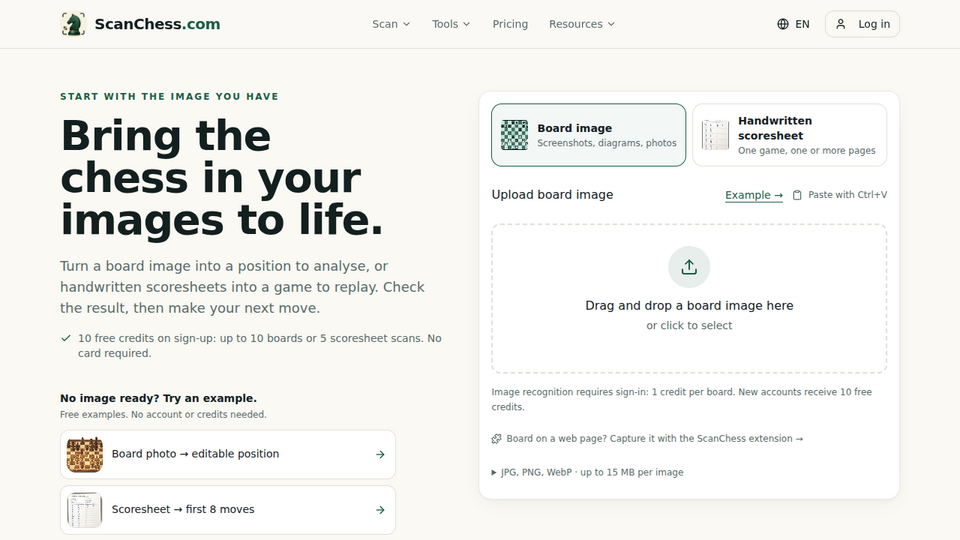Click the Resources menu chevron
960x540 pixels.
coord(611,24)
